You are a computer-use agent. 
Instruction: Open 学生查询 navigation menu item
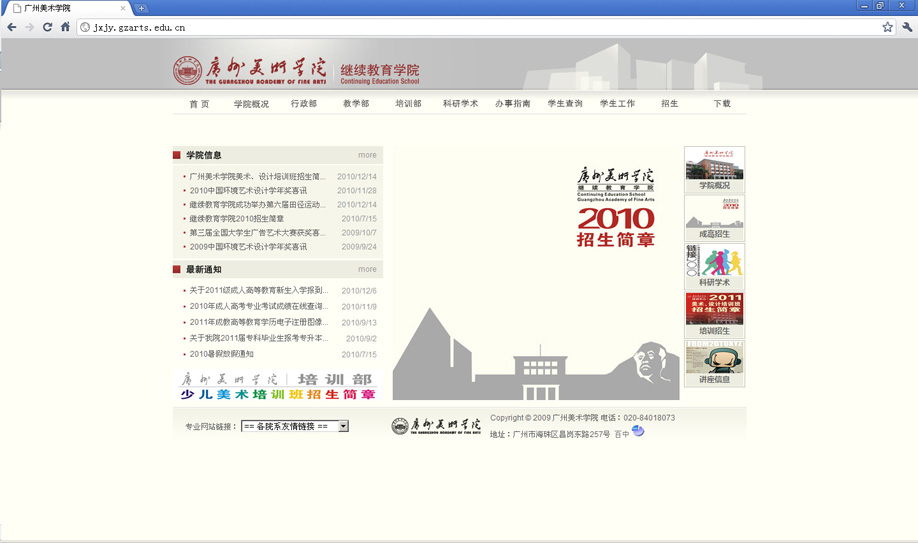pyautogui.click(x=565, y=104)
